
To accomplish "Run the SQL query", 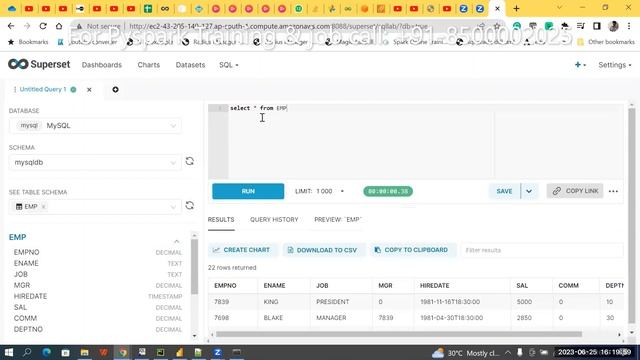I will [248, 191].
